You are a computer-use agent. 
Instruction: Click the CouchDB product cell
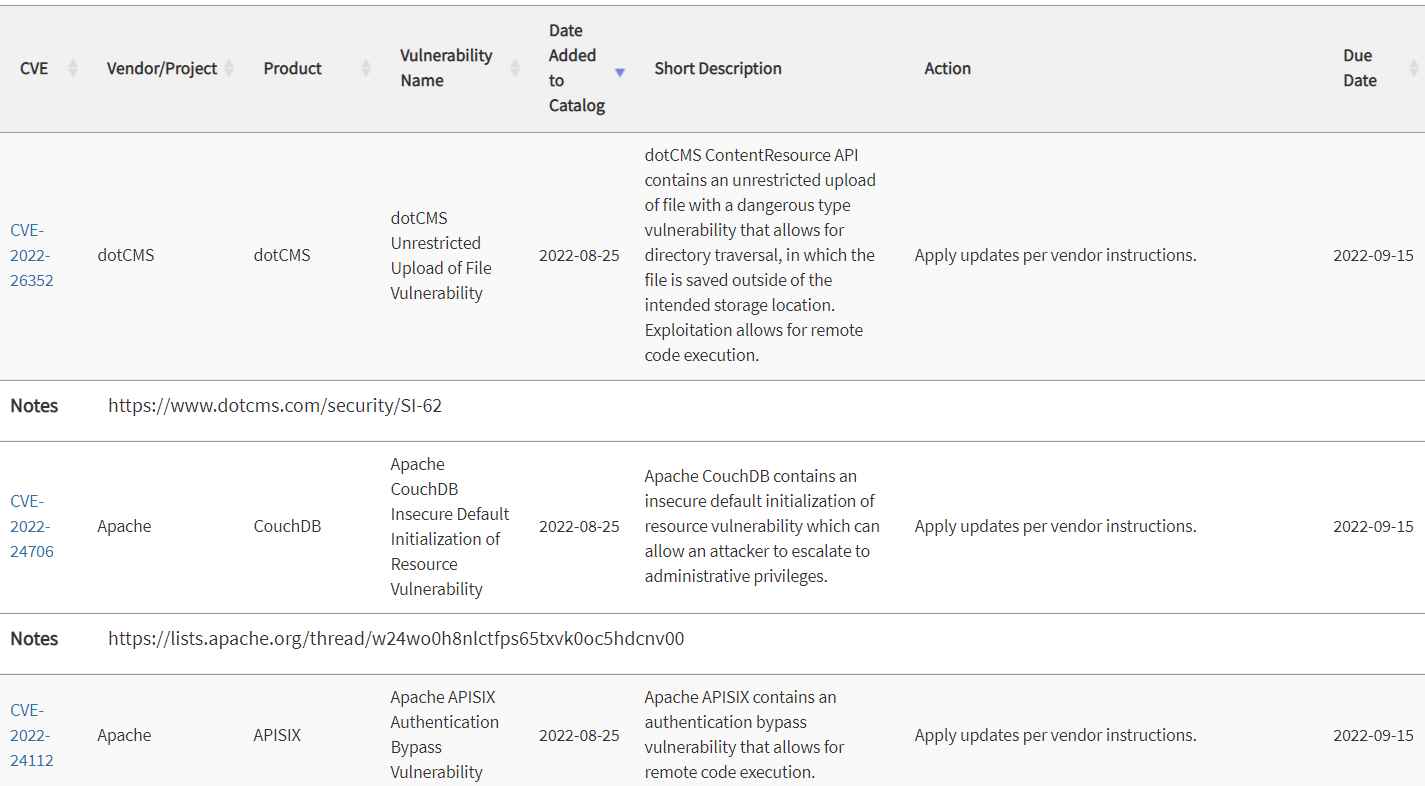click(x=287, y=526)
